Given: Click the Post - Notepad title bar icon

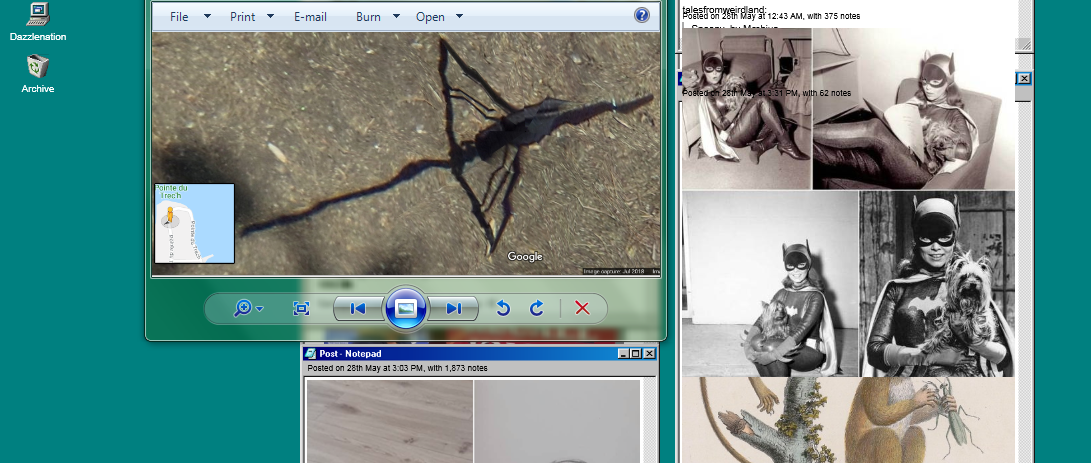Looking at the screenshot, I should [310, 354].
